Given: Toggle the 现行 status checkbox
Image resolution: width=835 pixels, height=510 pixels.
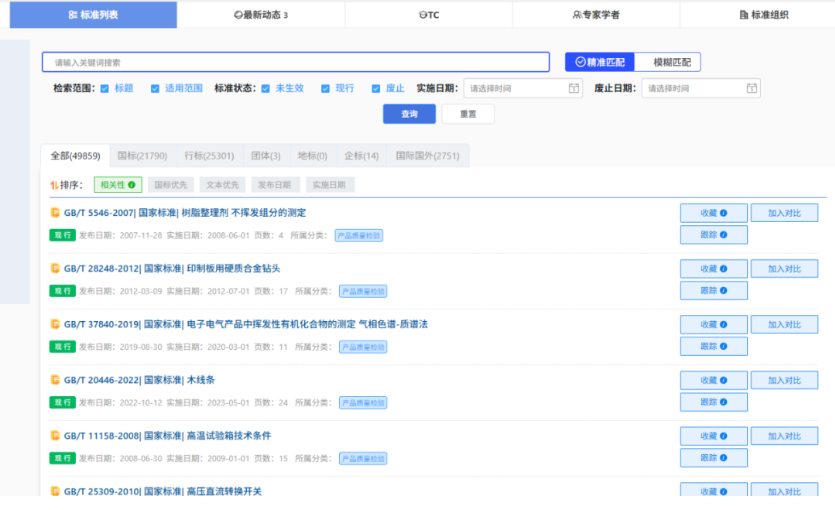Looking at the screenshot, I should point(325,88).
